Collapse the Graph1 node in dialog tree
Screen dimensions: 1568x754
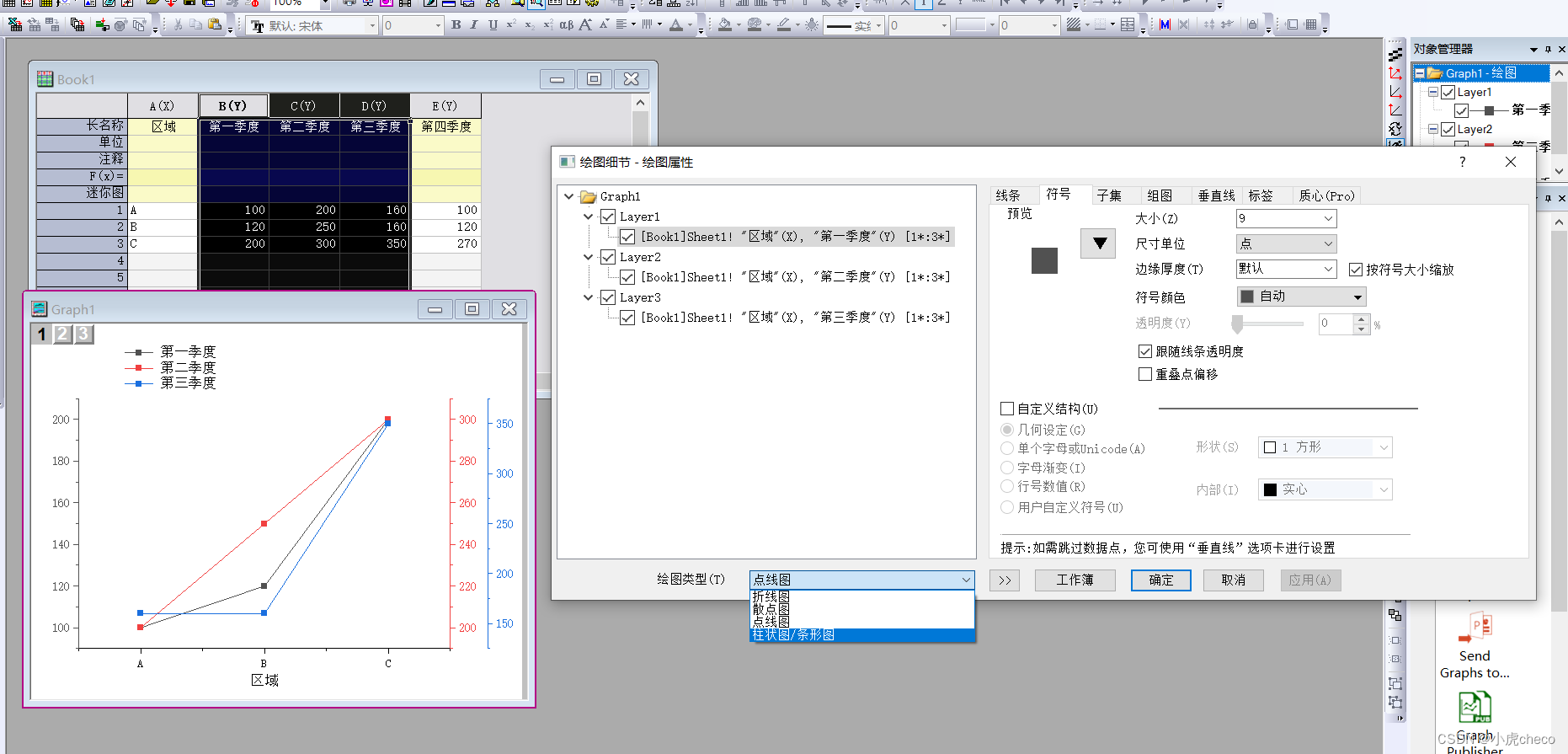pyautogui.click(x=569, y=196)
